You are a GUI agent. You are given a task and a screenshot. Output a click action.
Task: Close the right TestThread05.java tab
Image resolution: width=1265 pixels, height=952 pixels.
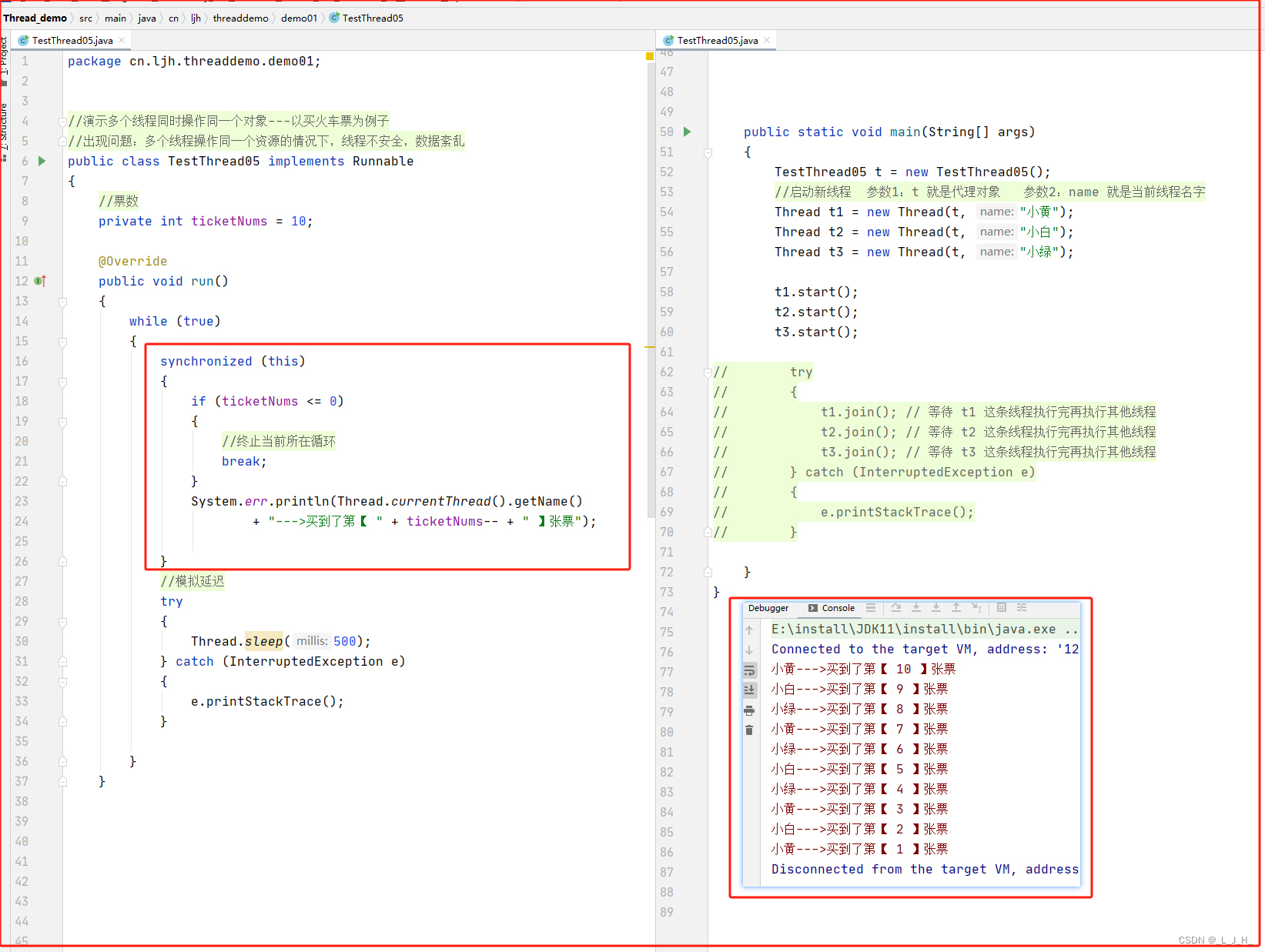click(x=767, y=40)
